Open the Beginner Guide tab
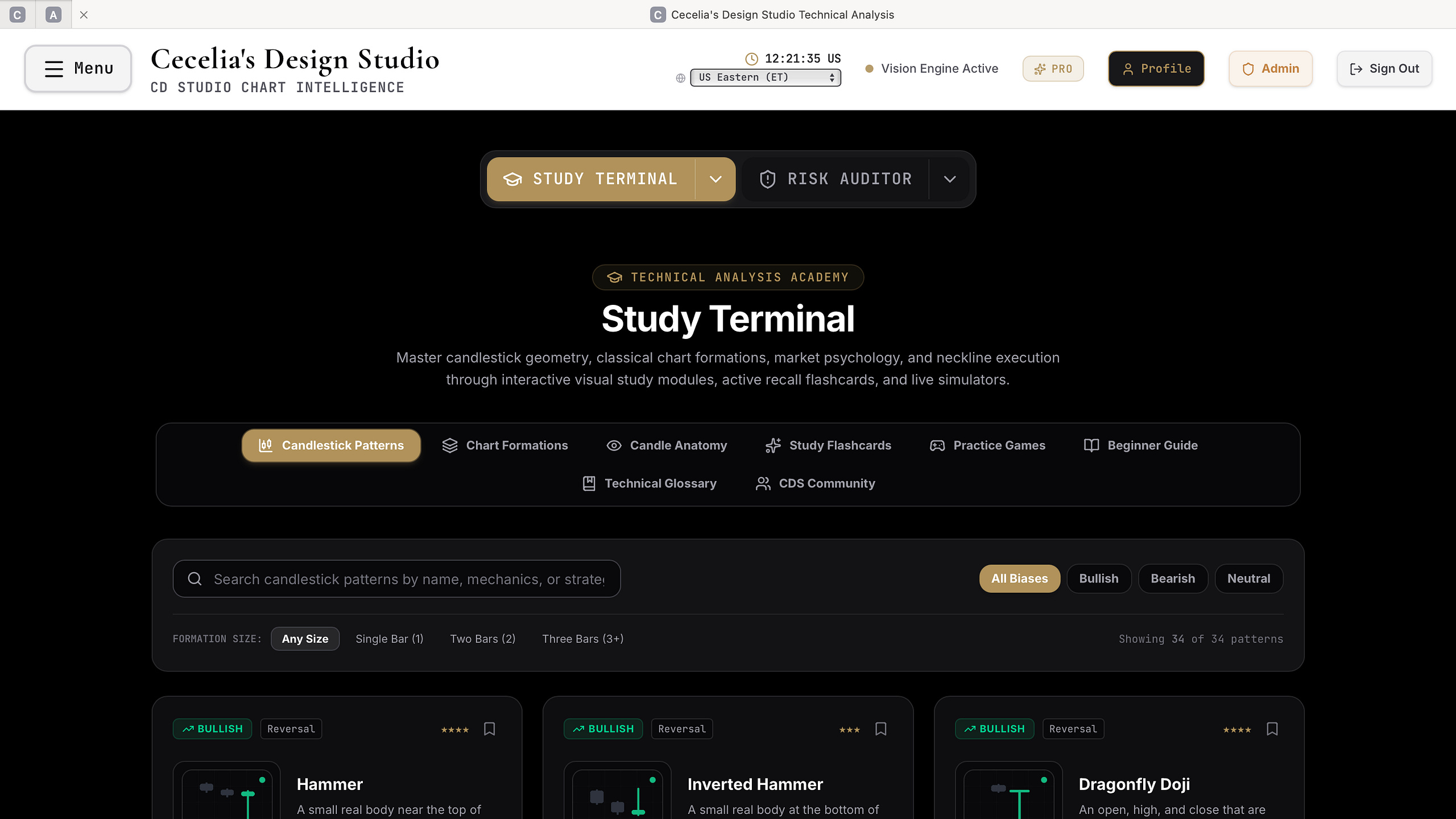 coord(1141,445)
